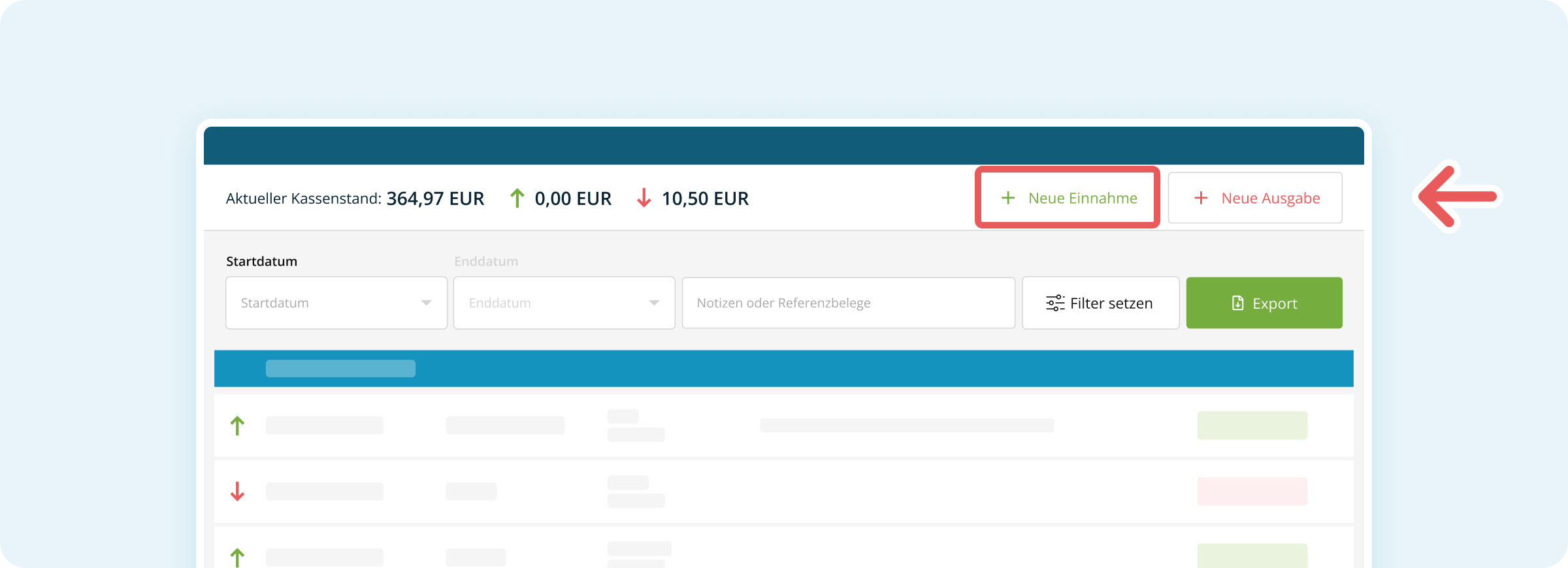This screenshot has width=1568, height=568.
Task: Click the Neue Einnahme button
Action: [1068, 198]
